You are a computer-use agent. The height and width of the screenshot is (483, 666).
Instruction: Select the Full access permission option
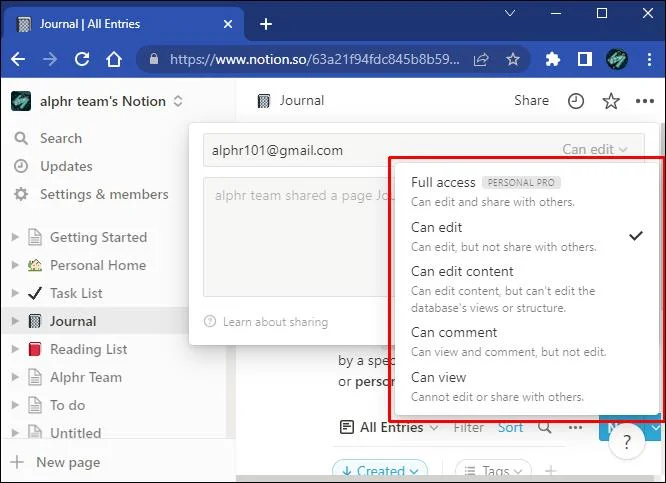point(527,191)
